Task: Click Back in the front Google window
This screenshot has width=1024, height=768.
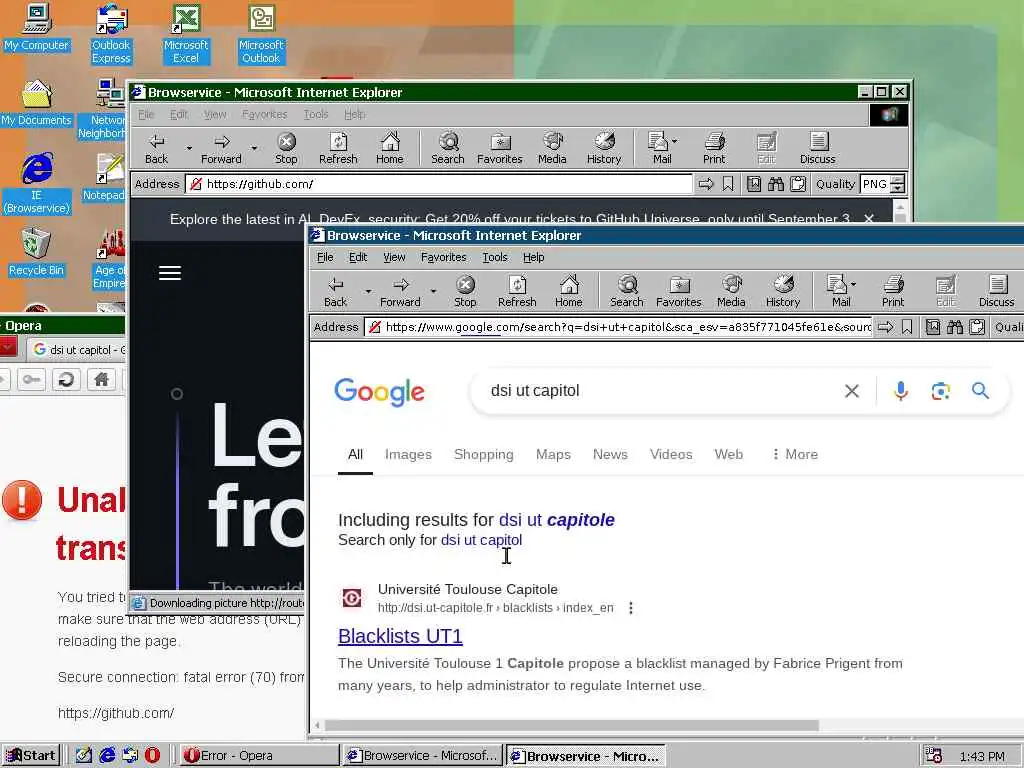Action: [x=336, y=291]
